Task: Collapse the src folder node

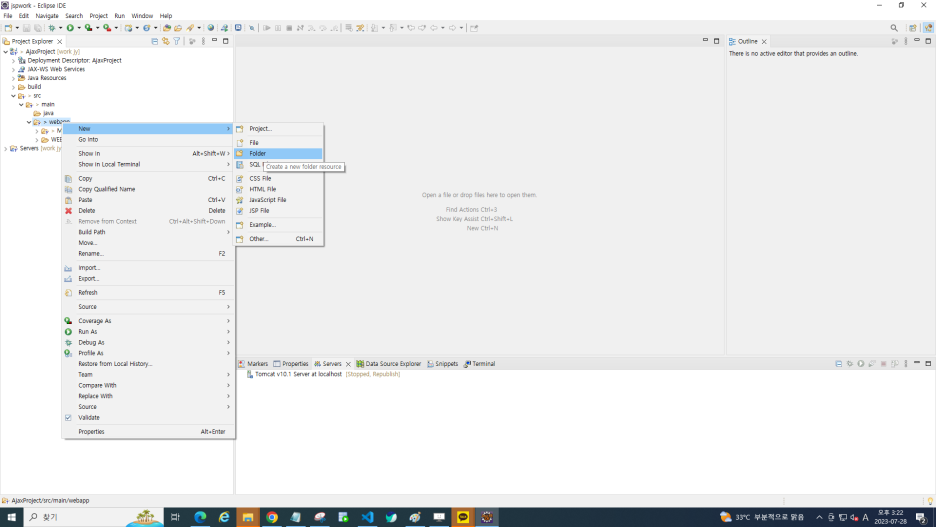Action: tap(14, 95)
